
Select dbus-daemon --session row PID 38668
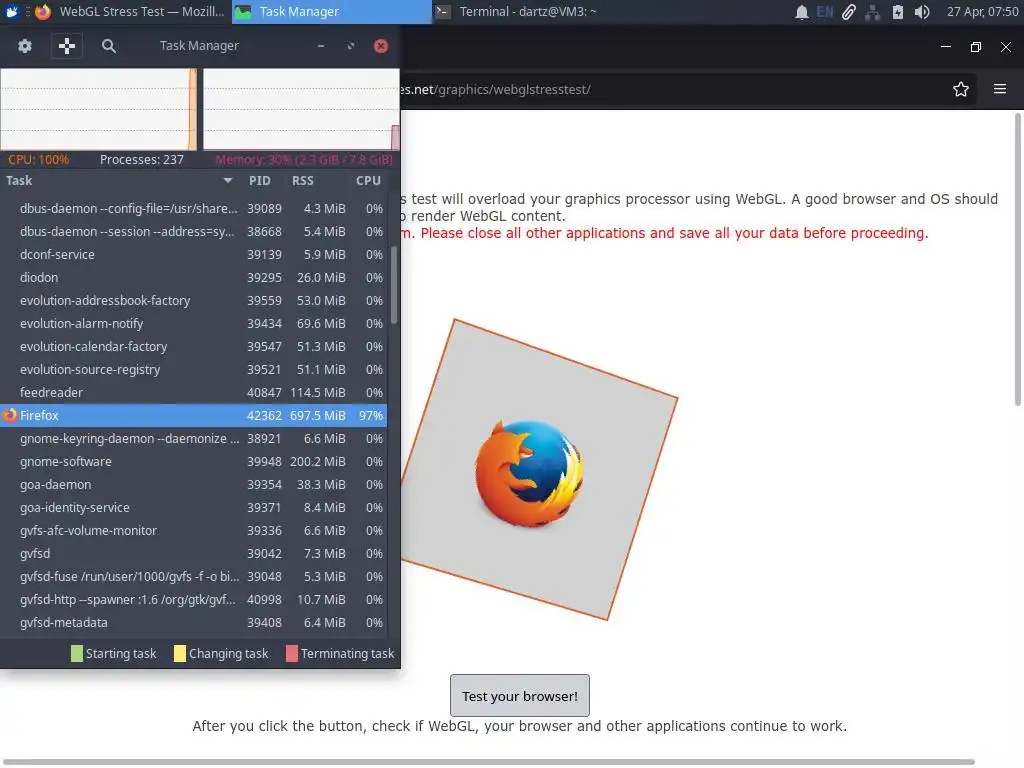click(x=193, y=231)
